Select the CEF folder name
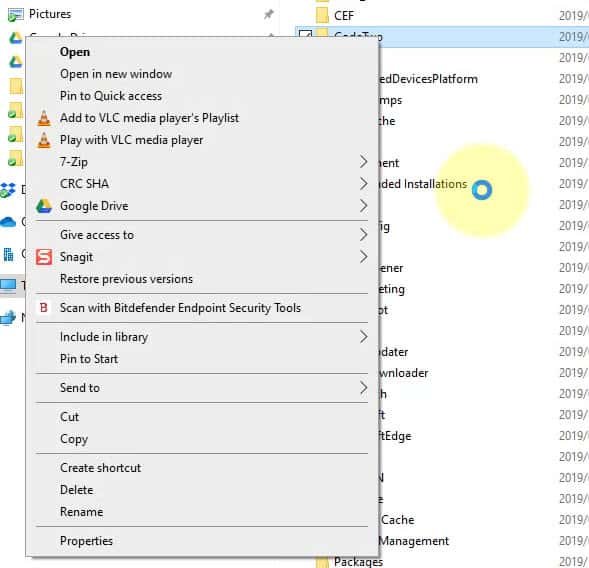The width and height of the screenshot is (589, 568). (344, 16)
